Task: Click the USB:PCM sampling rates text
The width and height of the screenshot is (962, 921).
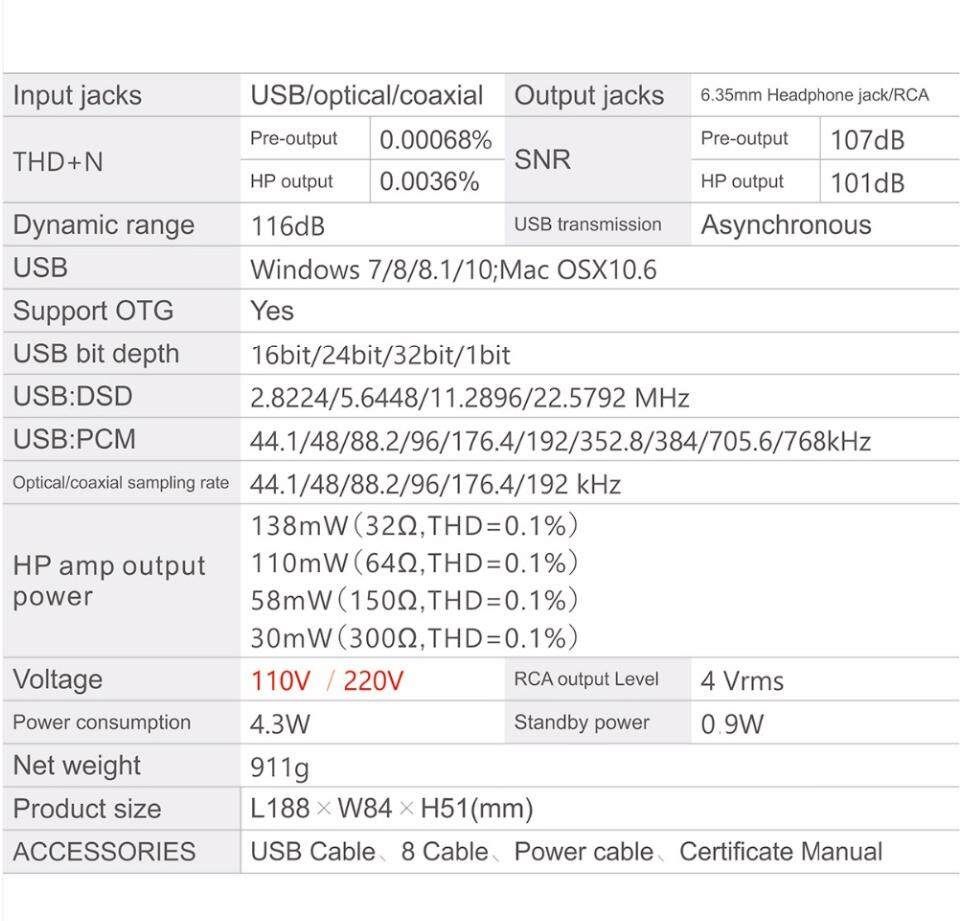Action: [560, 441]
